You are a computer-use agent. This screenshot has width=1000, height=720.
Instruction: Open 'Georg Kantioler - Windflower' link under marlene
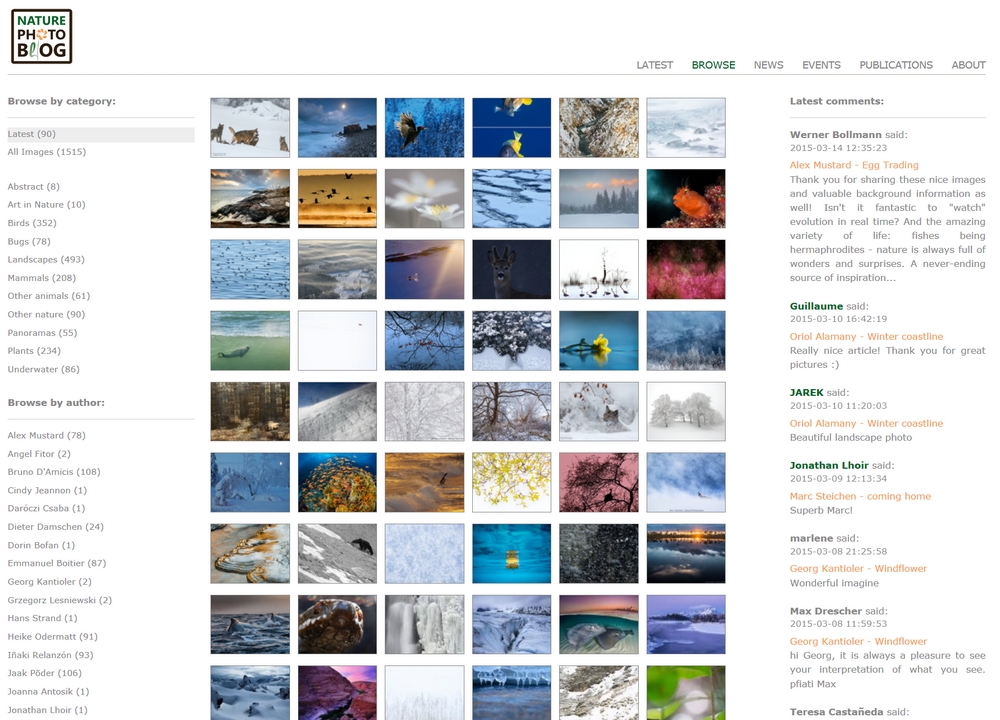(x=858, y=569)
